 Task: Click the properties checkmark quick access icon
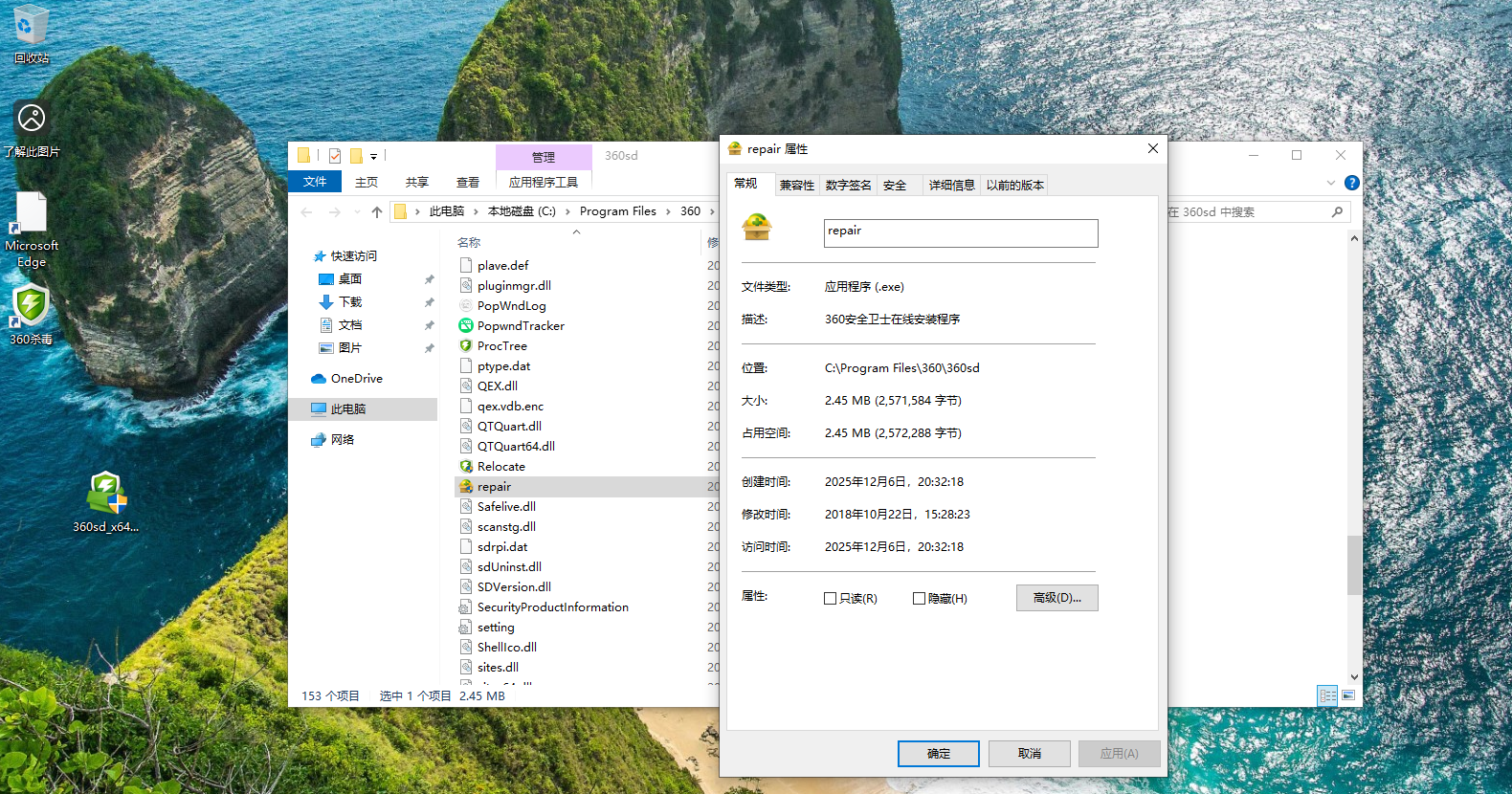(x=335, y=156)
